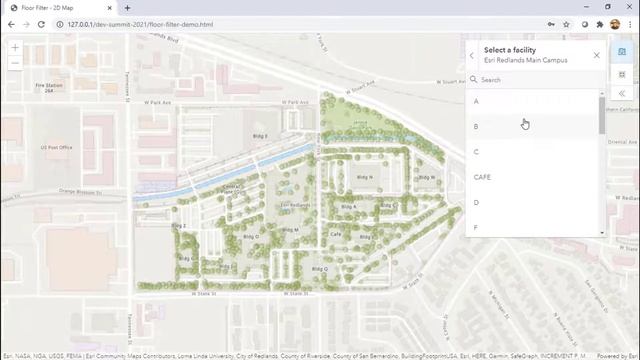Click the facility list scrollbar thumb
640x360 pixels.
[602, 116]
